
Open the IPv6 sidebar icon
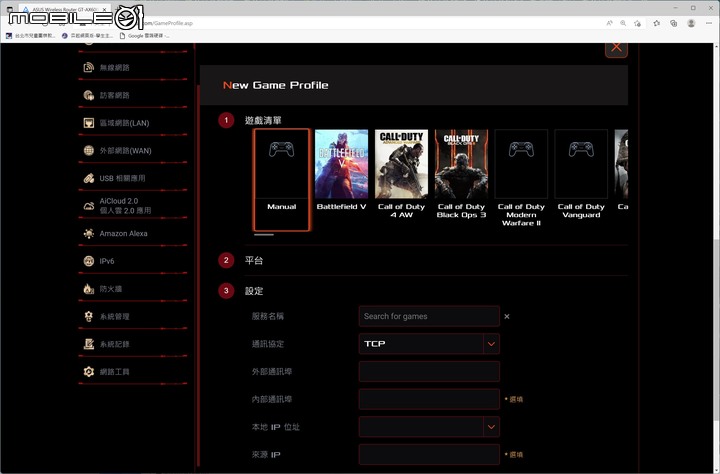[89, 261]
